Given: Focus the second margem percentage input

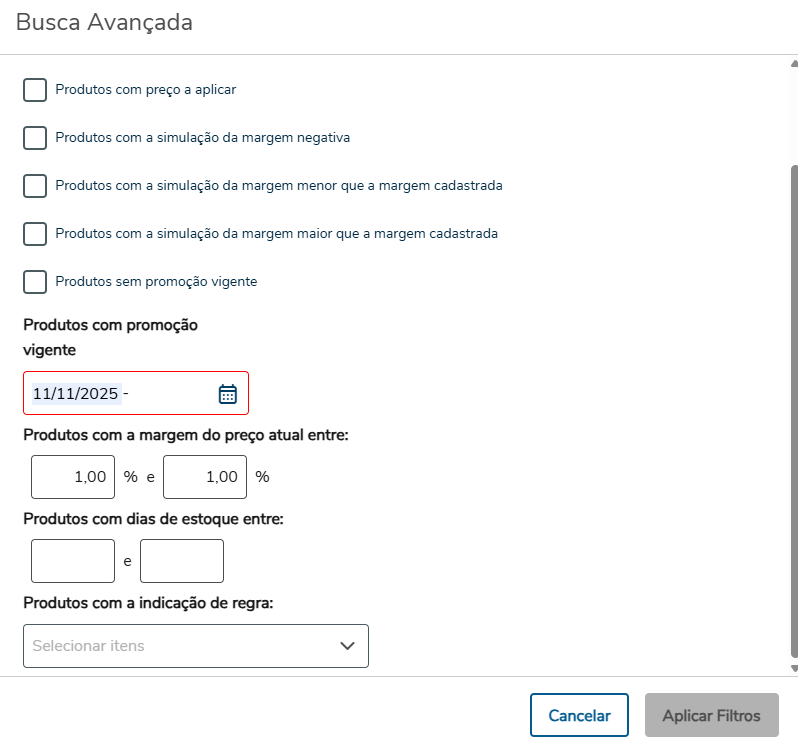Looking at the screenshot, I should (x=205, y=477).
